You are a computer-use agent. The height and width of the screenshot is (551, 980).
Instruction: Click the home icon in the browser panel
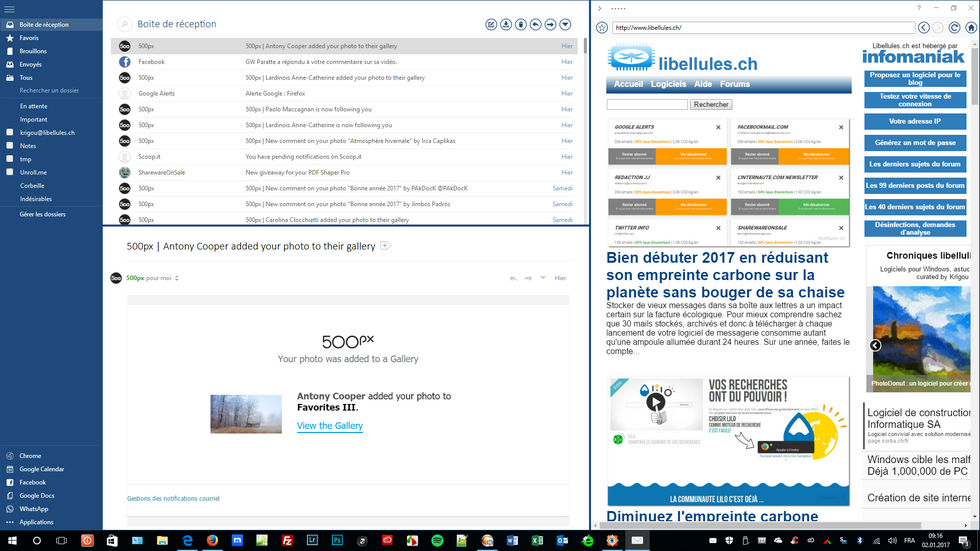coord(971,27)
